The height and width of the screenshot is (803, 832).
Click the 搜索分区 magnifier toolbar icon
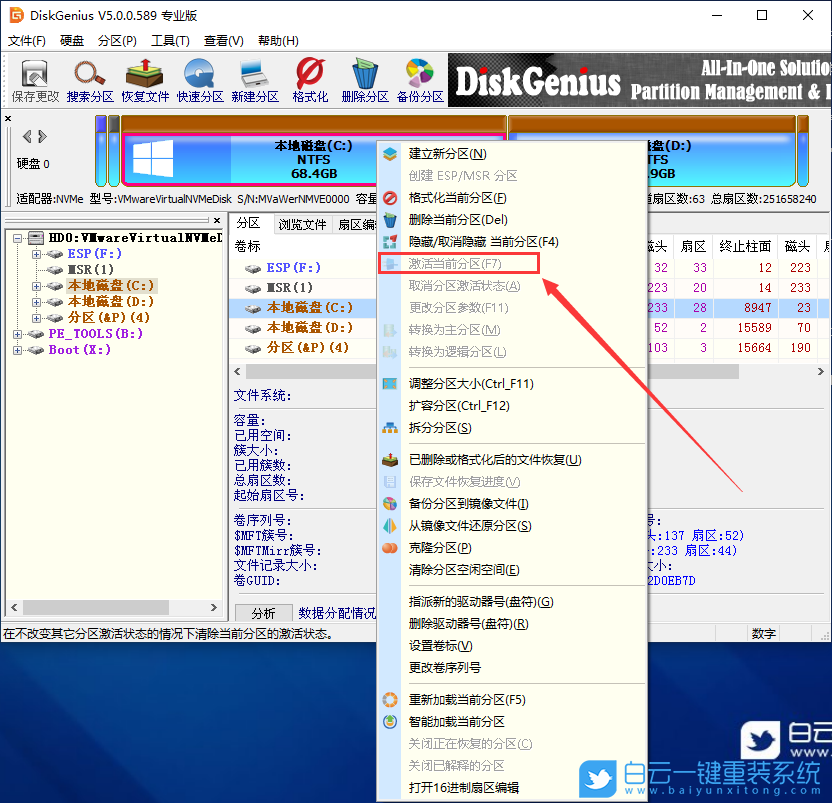click(x=90, y=80)
